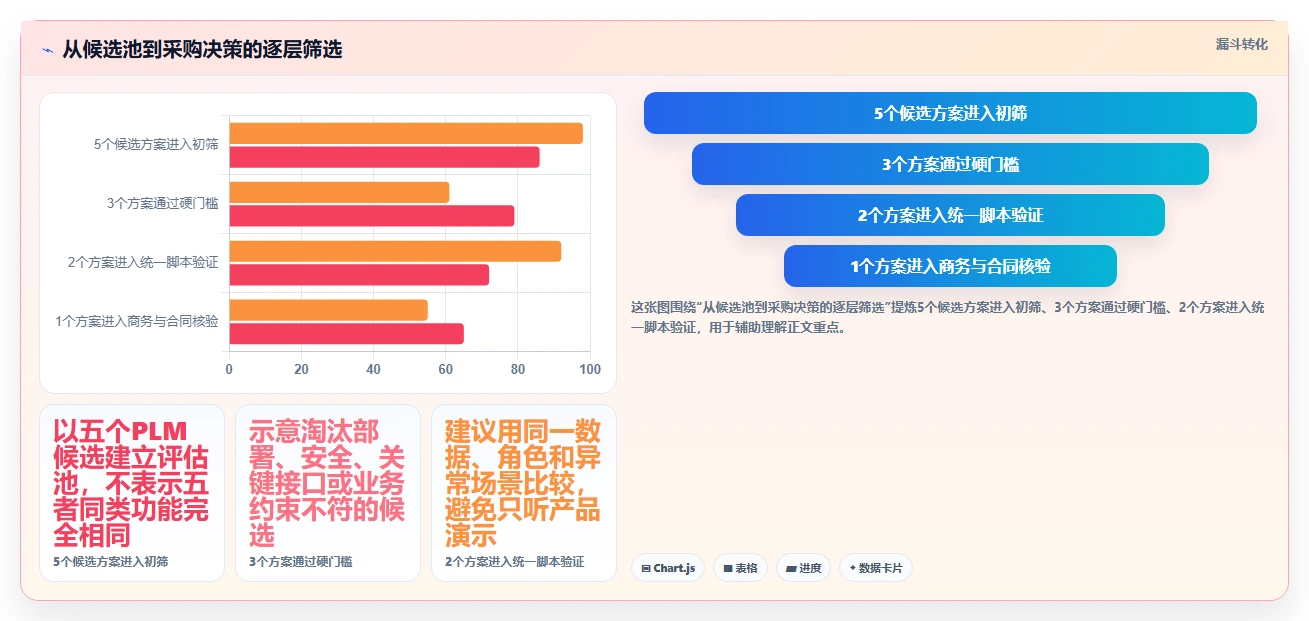The height and width of the screenshot is (621, 1309).
Task: Click the orange bar for 1个方案进入商务与合同核验
Action: click(x=328, y=310)
